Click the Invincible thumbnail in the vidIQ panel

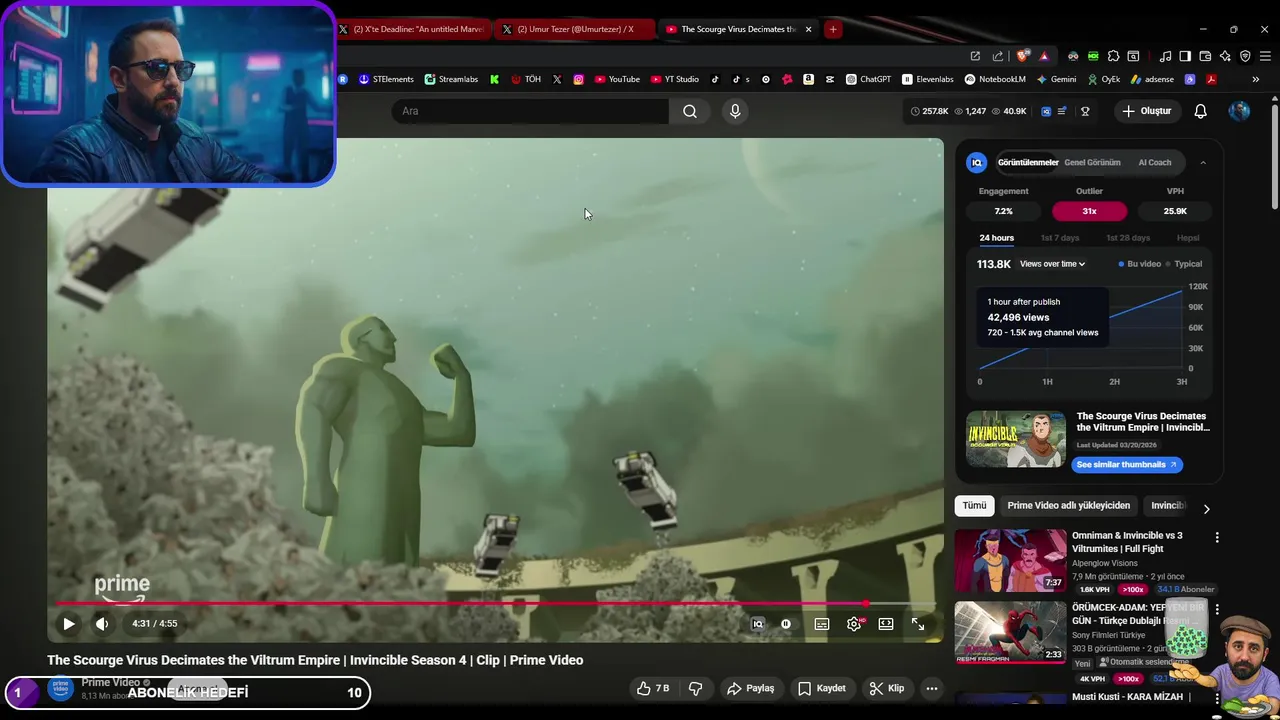1016,439
